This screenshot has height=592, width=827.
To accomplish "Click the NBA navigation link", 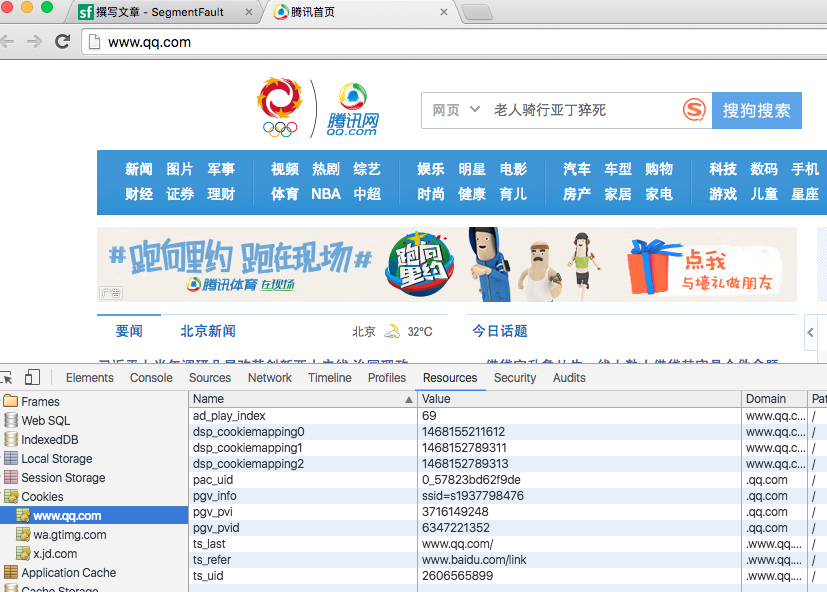I will point(325,194).
